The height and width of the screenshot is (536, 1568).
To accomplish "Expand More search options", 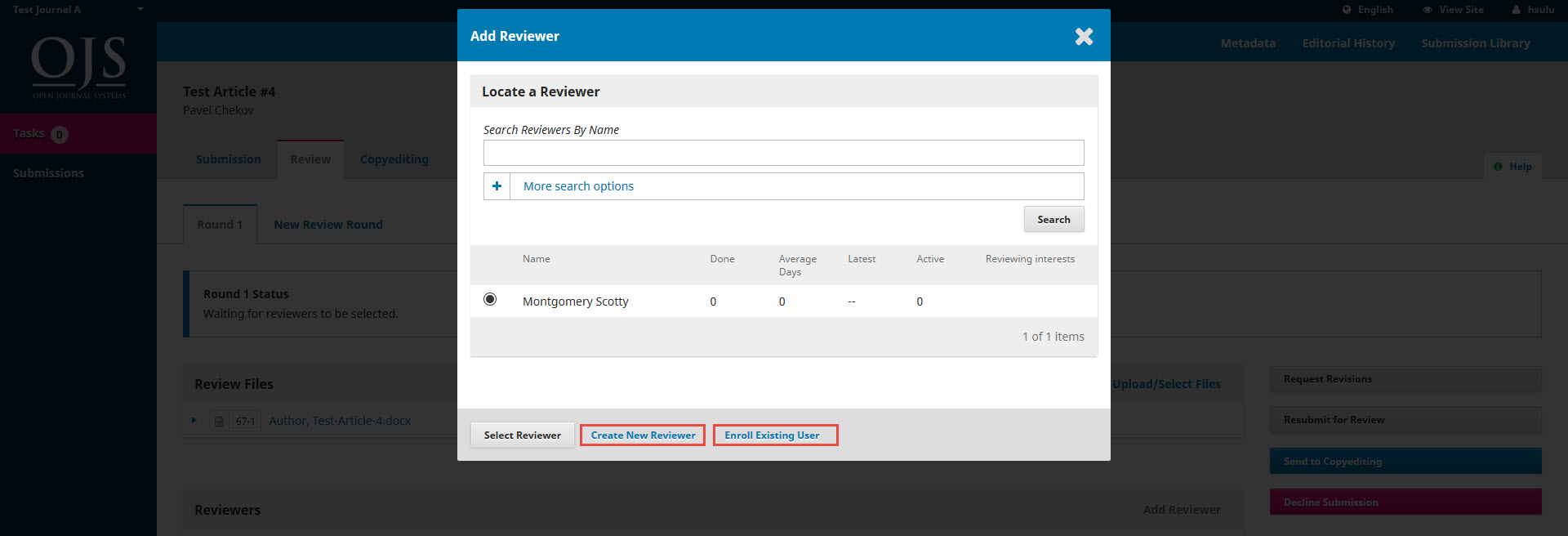I will click(578, 186).
